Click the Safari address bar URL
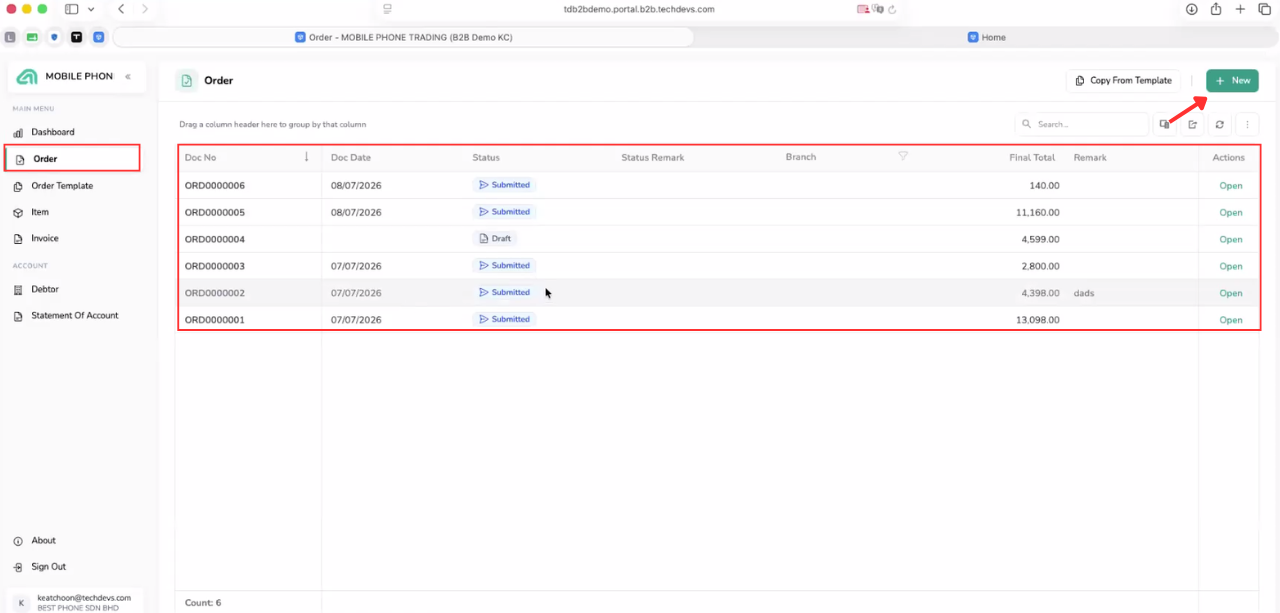 pyautogui.click(x=639, y=9)
